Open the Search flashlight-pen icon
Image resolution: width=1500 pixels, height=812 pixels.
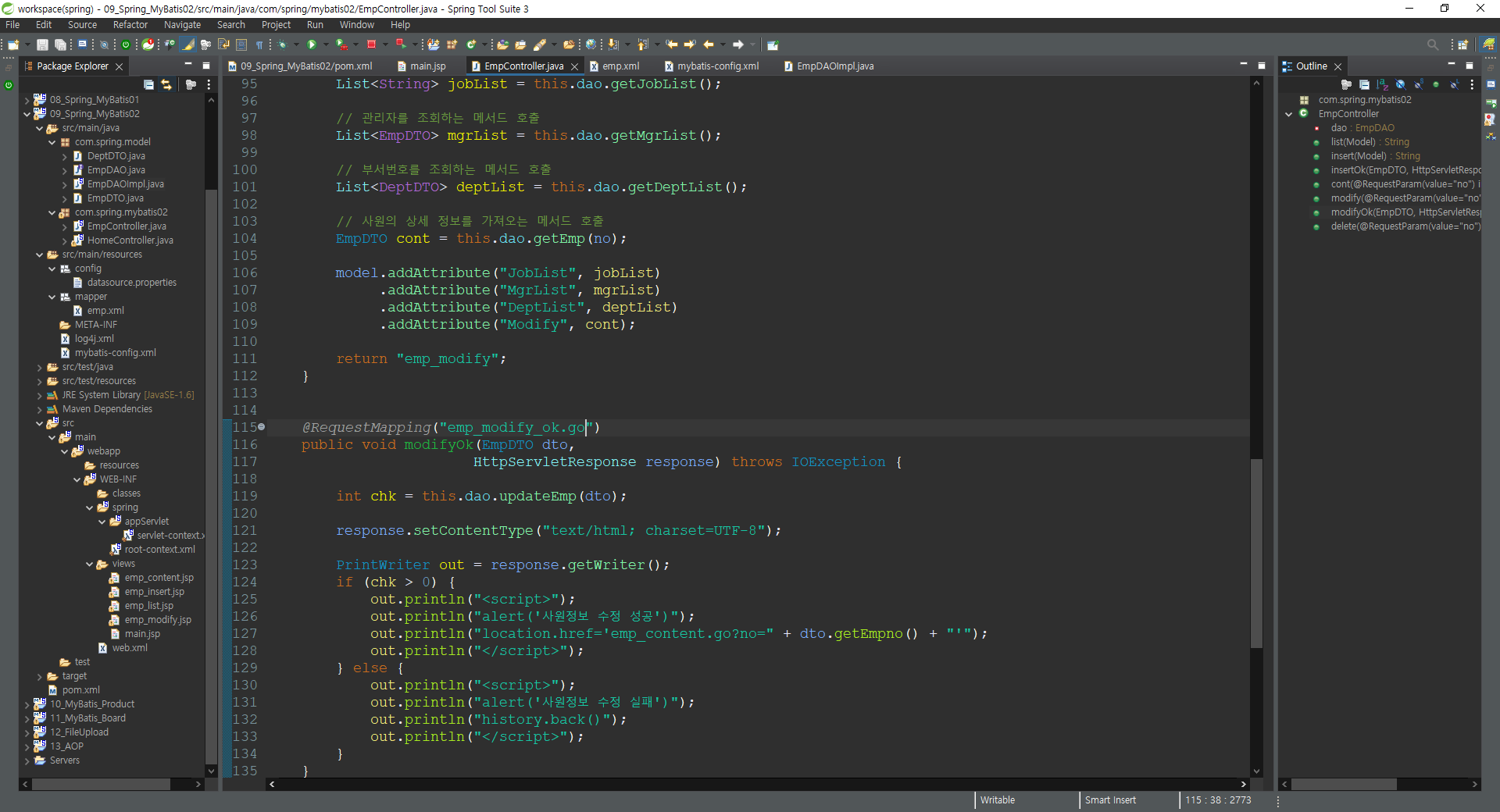click(540, 45)
